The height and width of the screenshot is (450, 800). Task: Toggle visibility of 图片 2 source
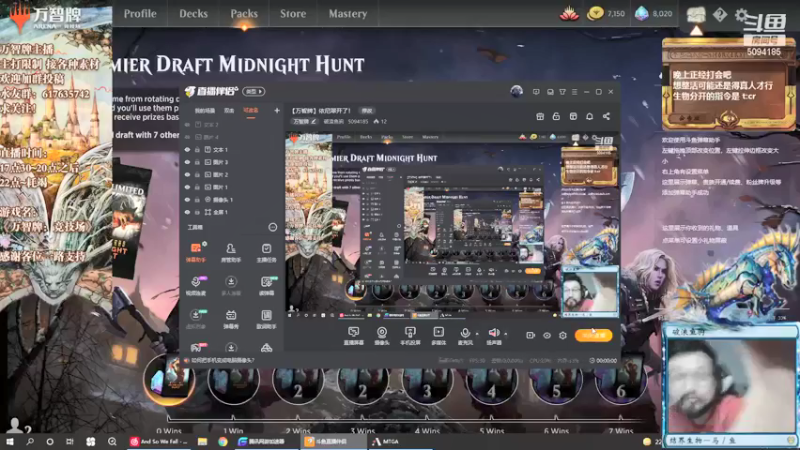tap(187, 174)
